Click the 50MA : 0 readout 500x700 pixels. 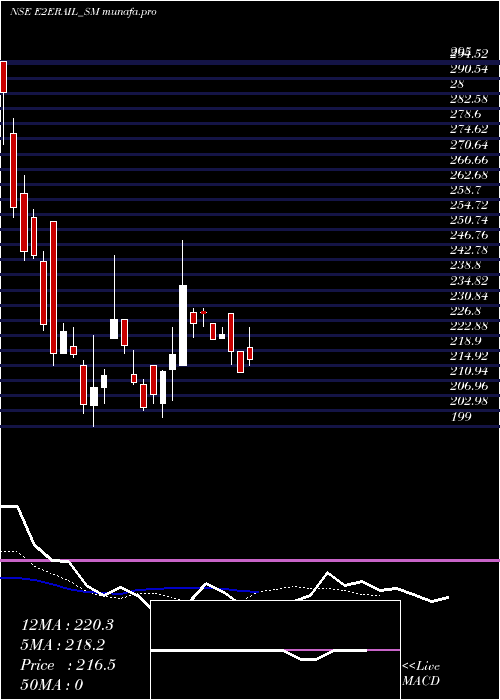pyautogui.click(x=52, y=685)
